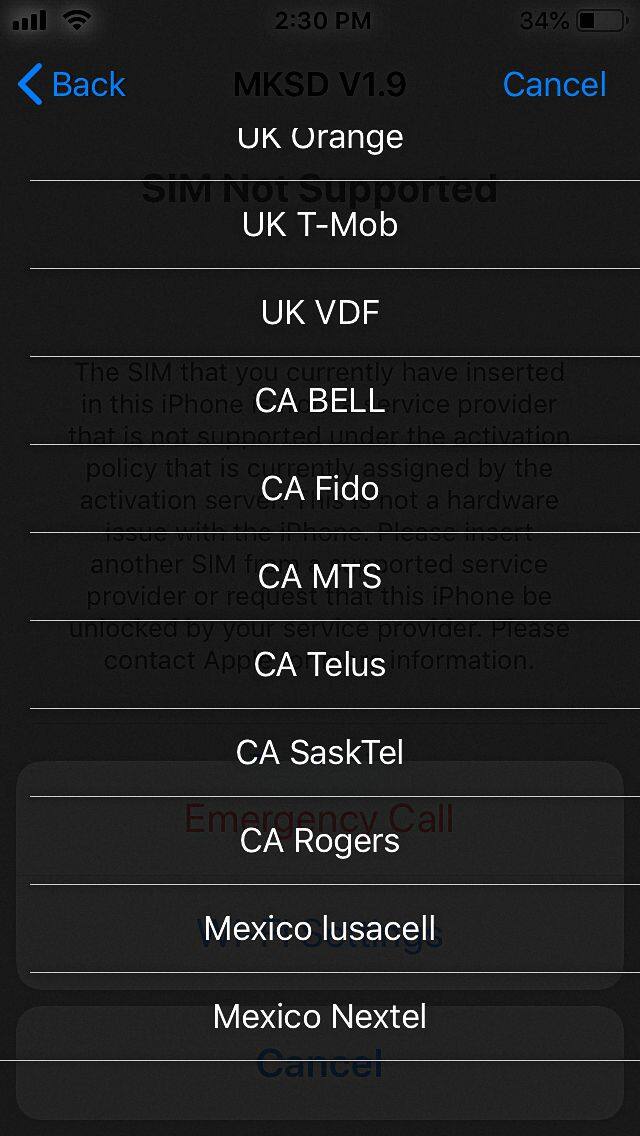Tap the 2:30 PM status clock
The image size is (640, 1136).
click(322, 20)
